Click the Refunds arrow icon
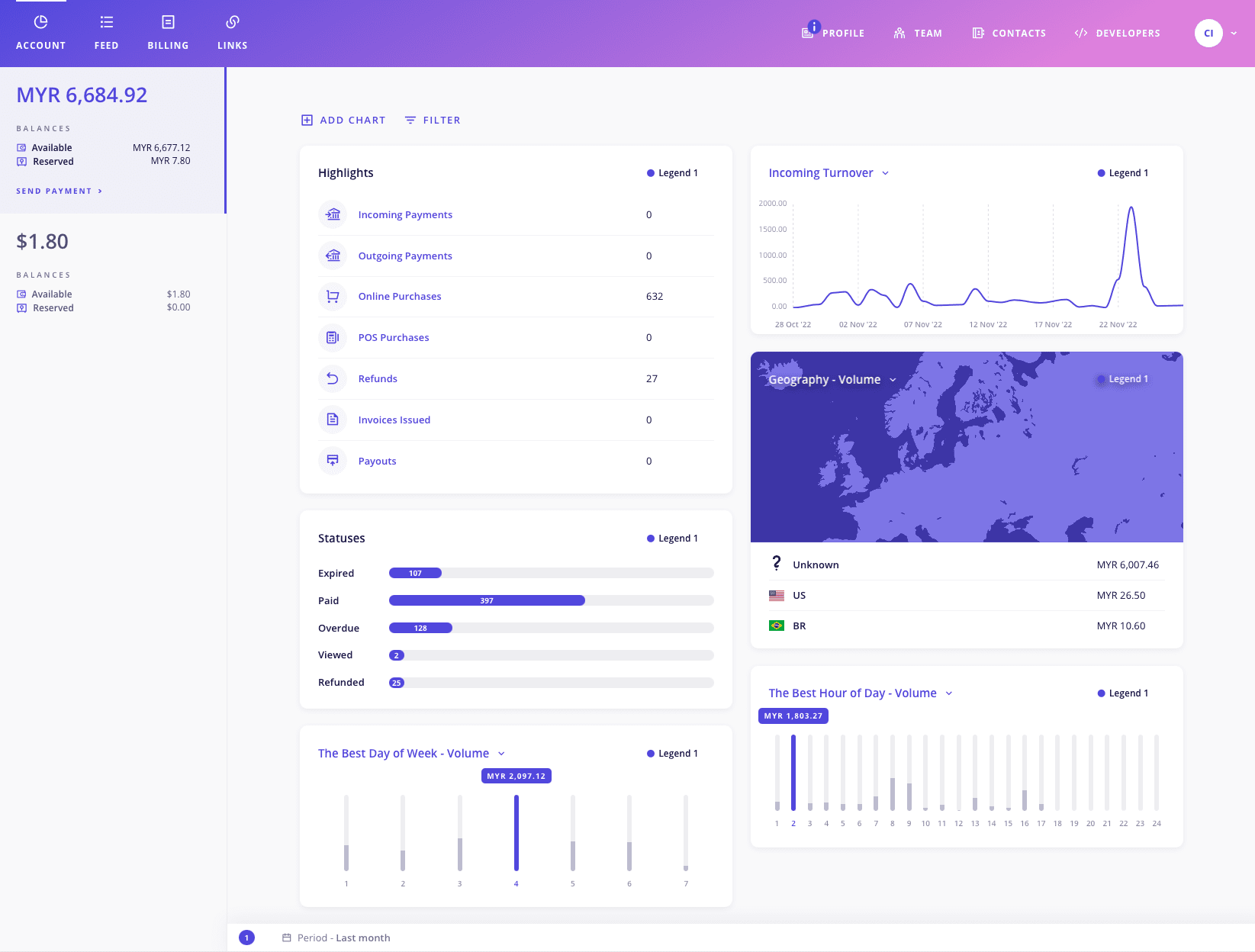The width and height of the screenshot is (1255, 952). tap(333, 378)
